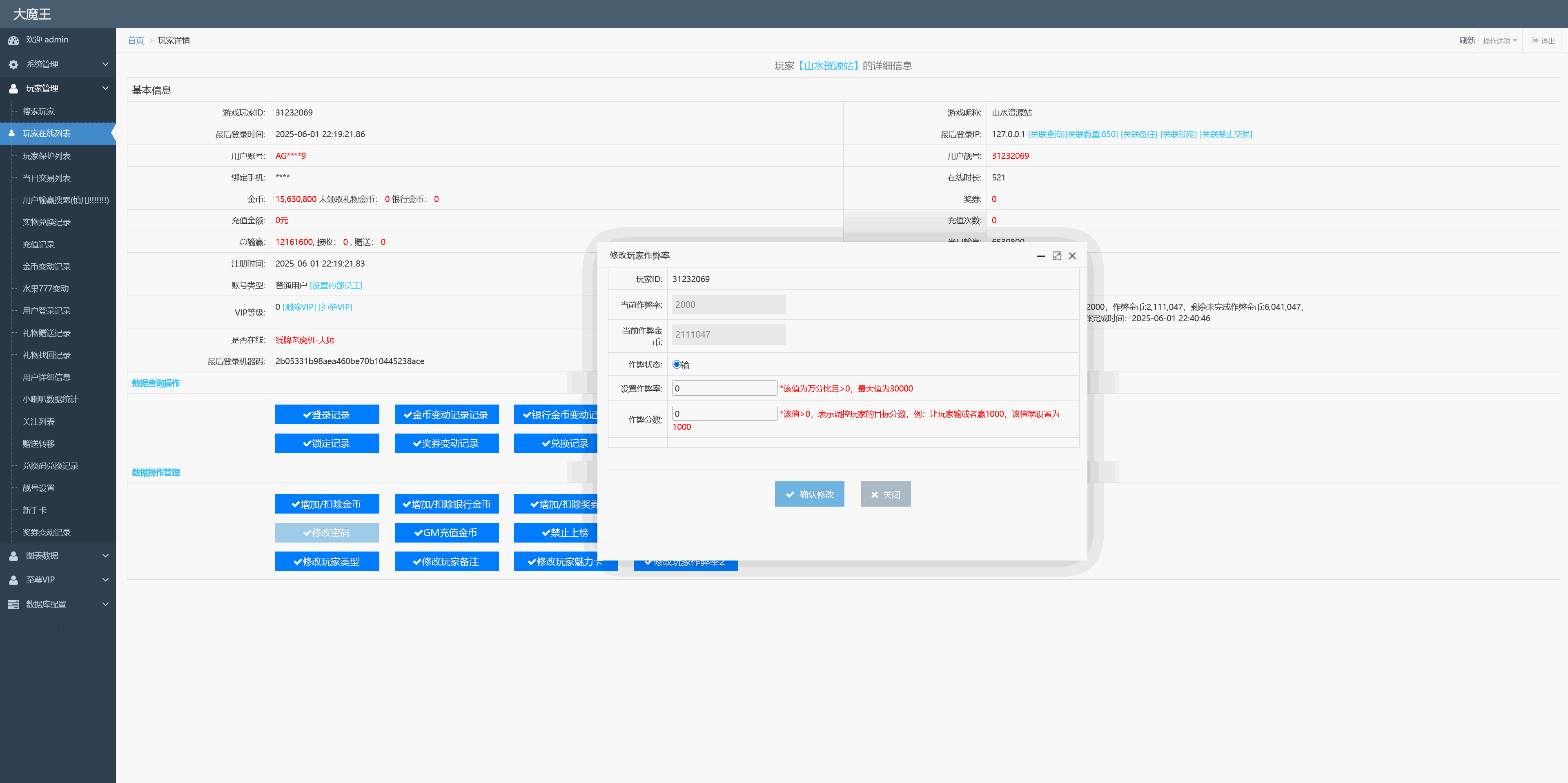
Task: Click the 数据库配置 database icon
Action: tap(13, 605)
